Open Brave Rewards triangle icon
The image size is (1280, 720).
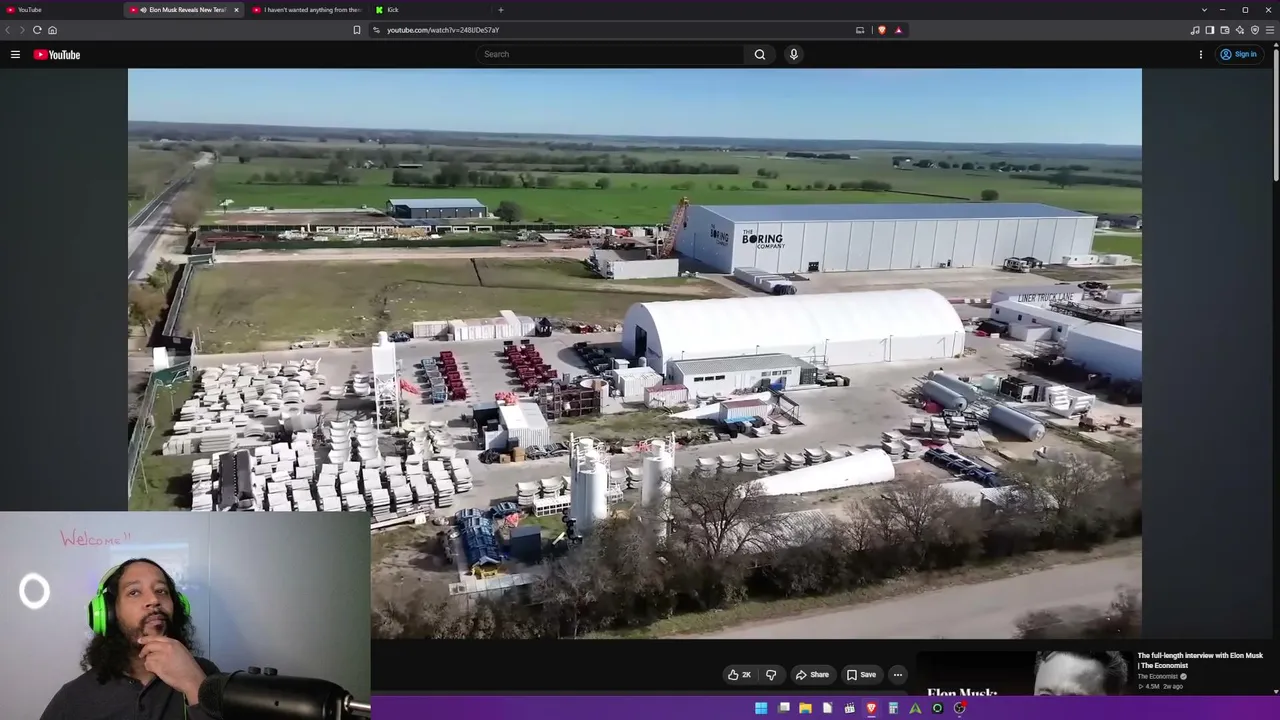(x=898, y=30)
